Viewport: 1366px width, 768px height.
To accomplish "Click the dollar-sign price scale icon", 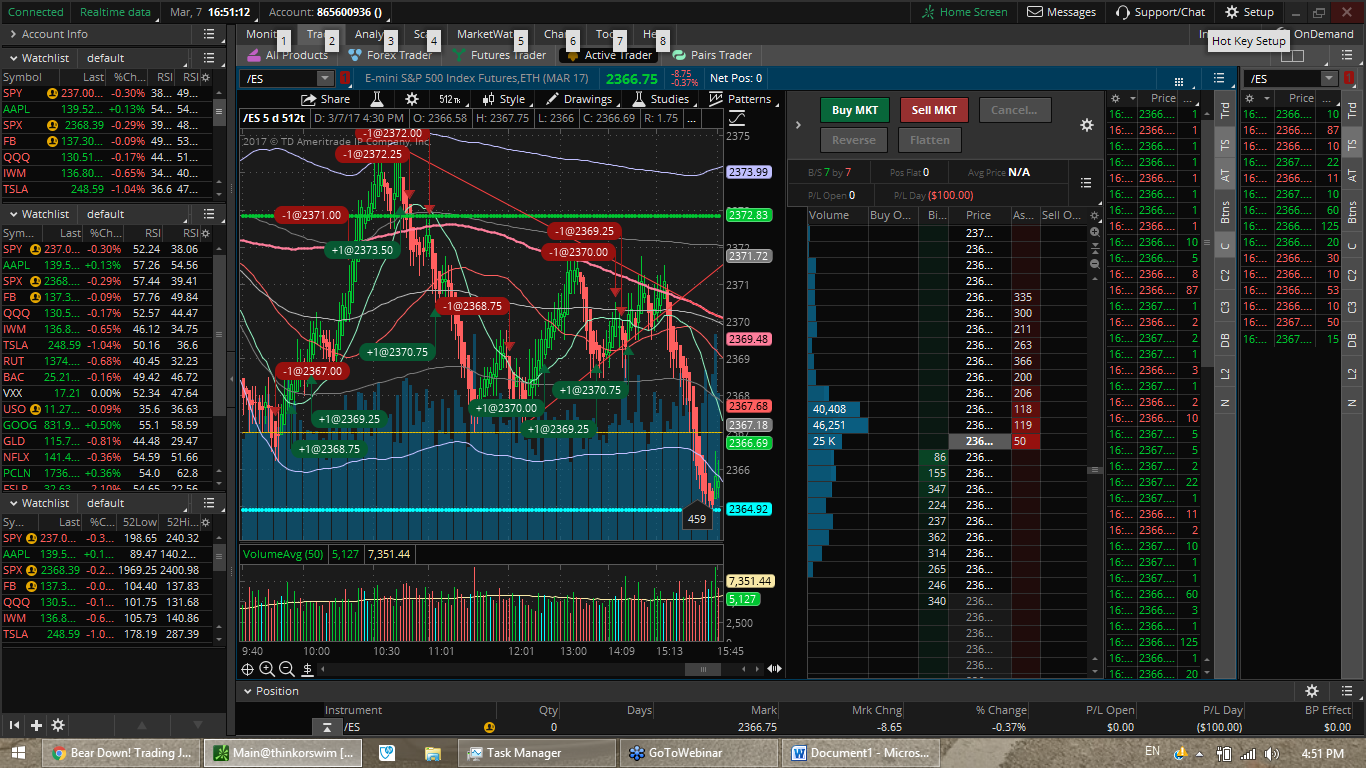I will pos(308,669).
